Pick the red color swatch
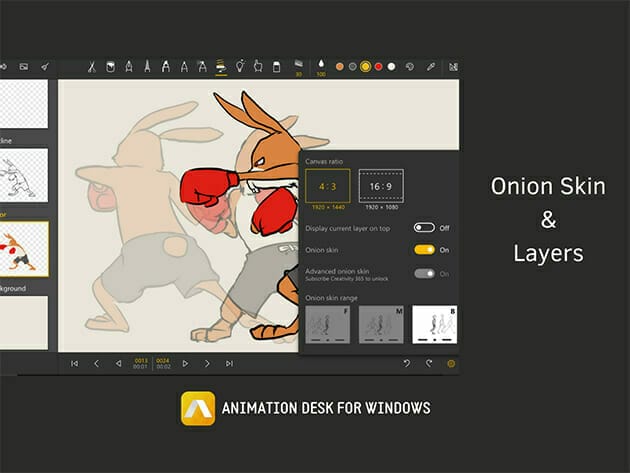 378,67
